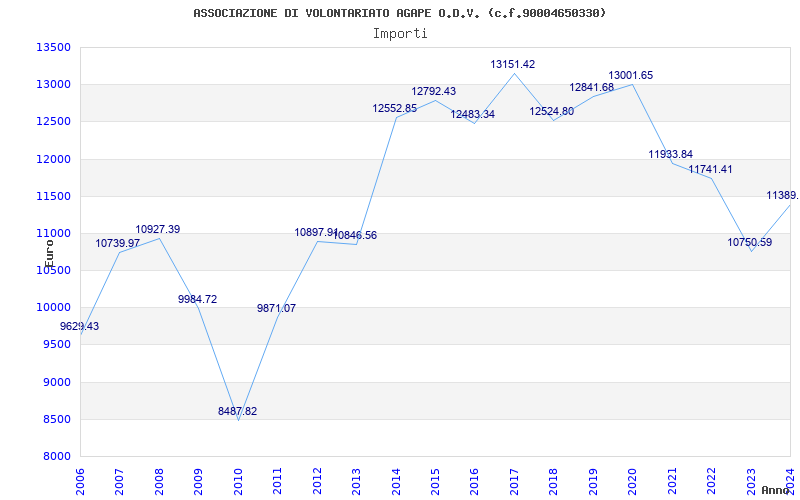Select the 9629.43 data label

pos(80,327)
